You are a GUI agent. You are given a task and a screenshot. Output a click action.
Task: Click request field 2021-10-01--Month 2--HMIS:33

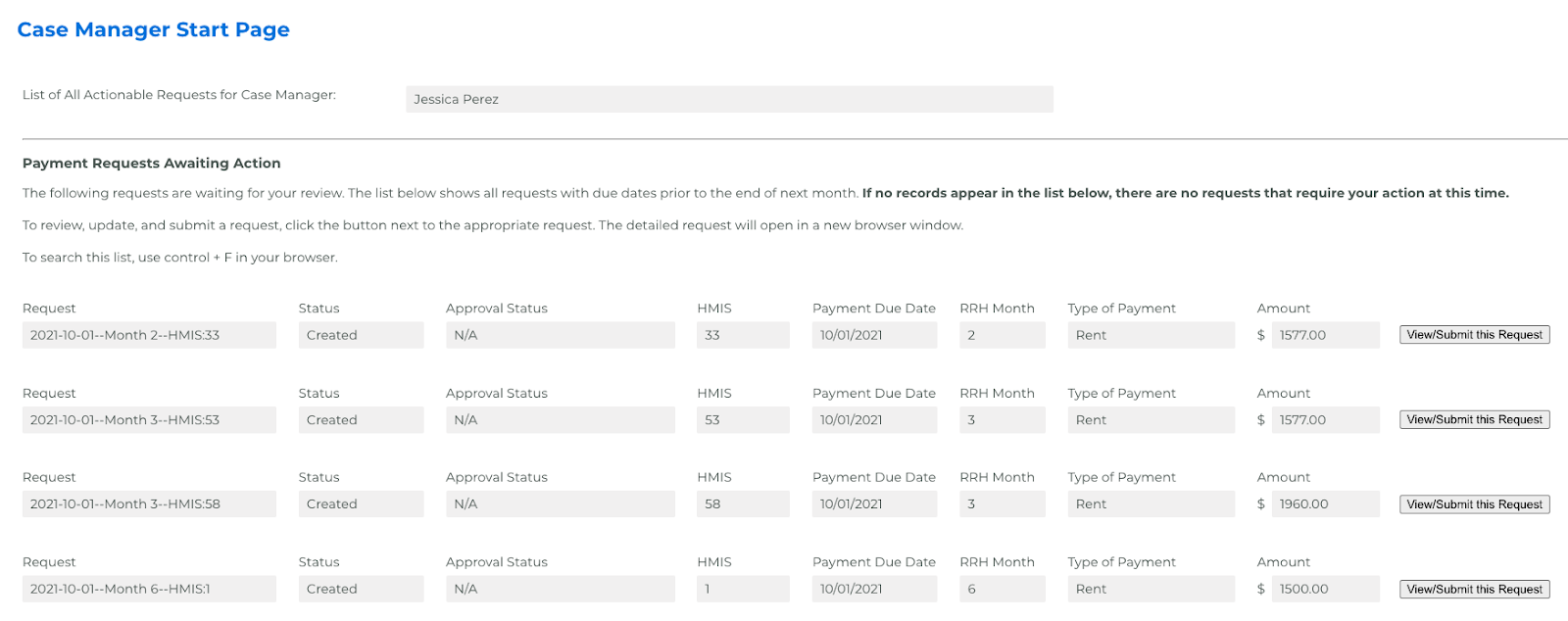coord(149,335)
